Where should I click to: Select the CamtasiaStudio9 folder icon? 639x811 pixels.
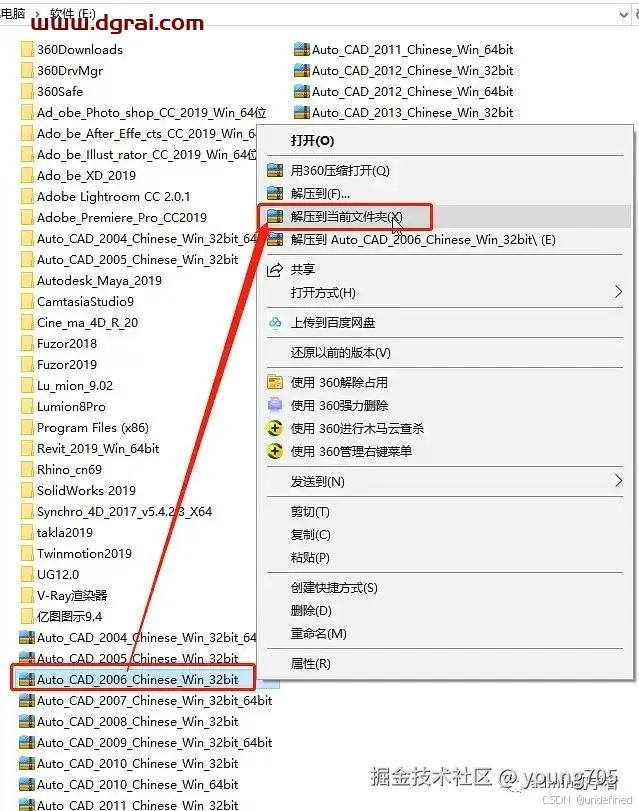click(x=27, y=302)
